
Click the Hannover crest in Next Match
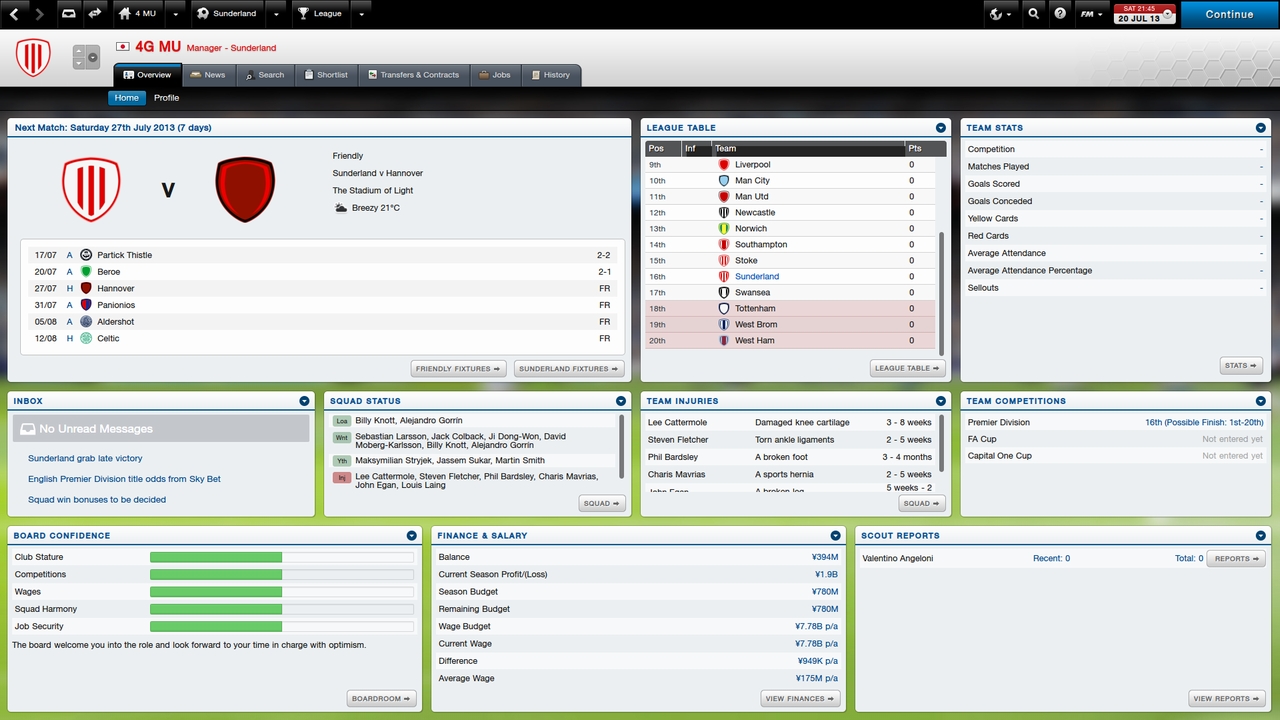[245, 189]
